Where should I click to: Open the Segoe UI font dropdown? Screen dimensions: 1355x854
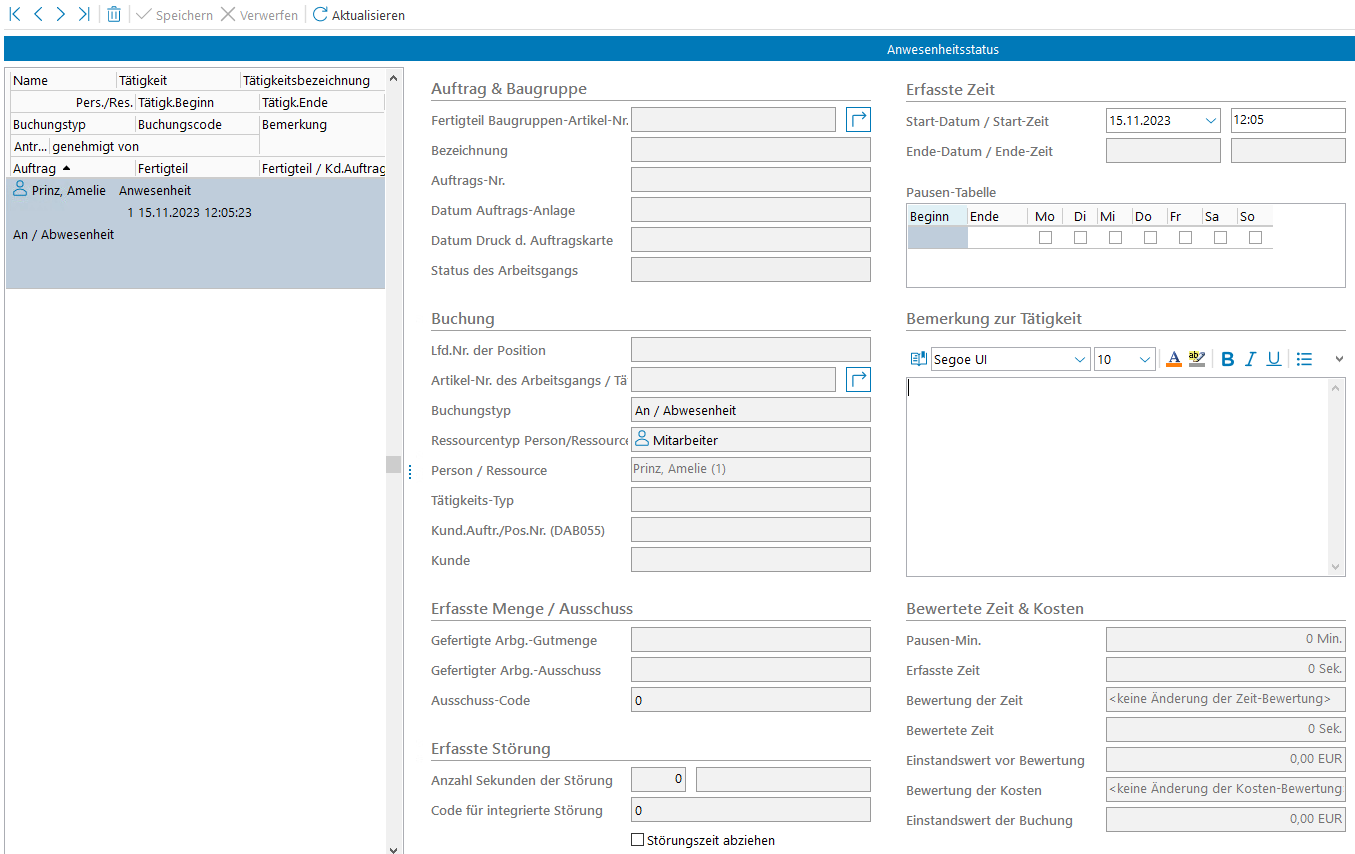(x=1079, y=360)
